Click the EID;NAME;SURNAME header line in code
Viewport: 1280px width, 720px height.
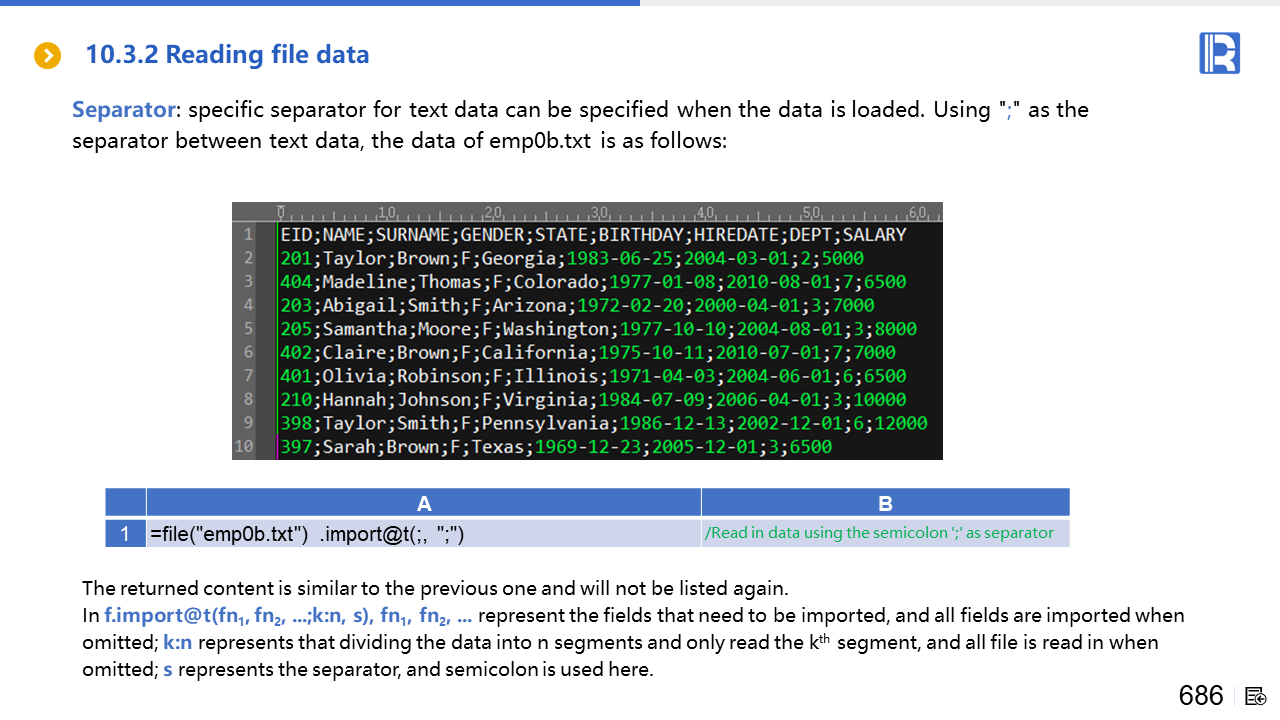593,235
